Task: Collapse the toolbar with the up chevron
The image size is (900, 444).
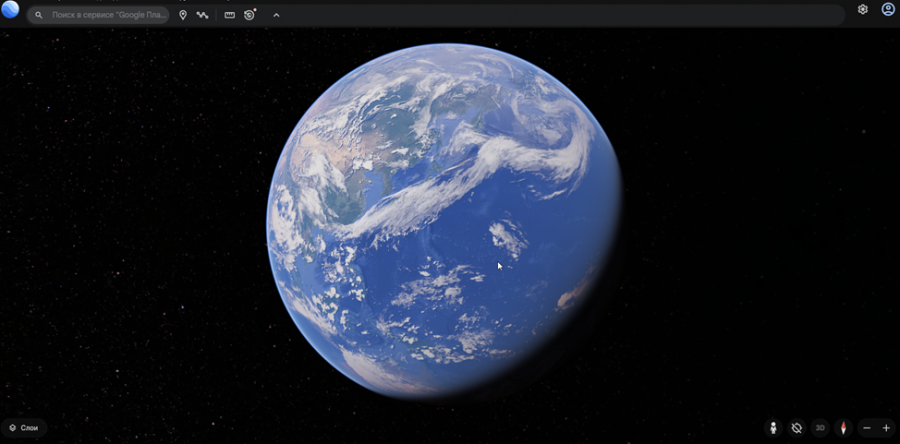Action: click(276, 15)
